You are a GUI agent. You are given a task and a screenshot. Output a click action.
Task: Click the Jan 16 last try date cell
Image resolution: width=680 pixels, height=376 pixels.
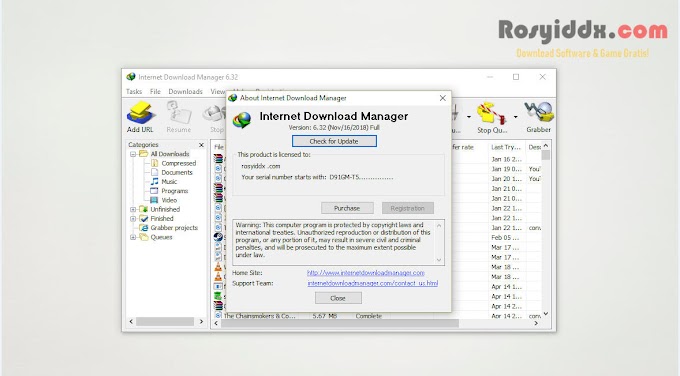pos(506,159)
